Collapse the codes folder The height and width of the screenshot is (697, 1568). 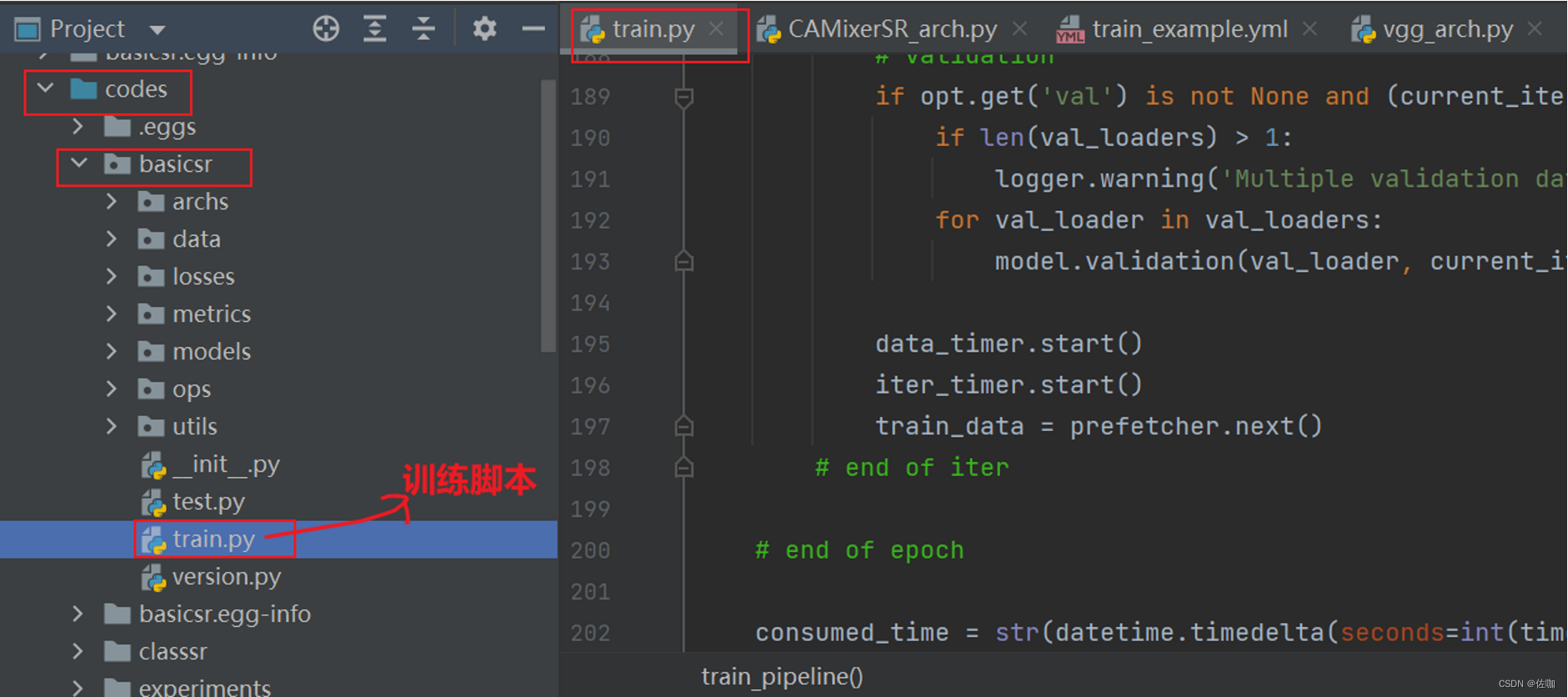(x=45, y=88)
